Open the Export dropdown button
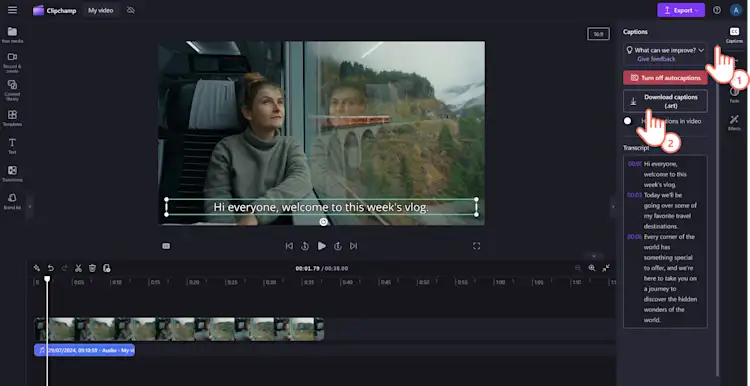Image resolution: width=750 pixels, height=386 pixels. [x=681, y=10]
